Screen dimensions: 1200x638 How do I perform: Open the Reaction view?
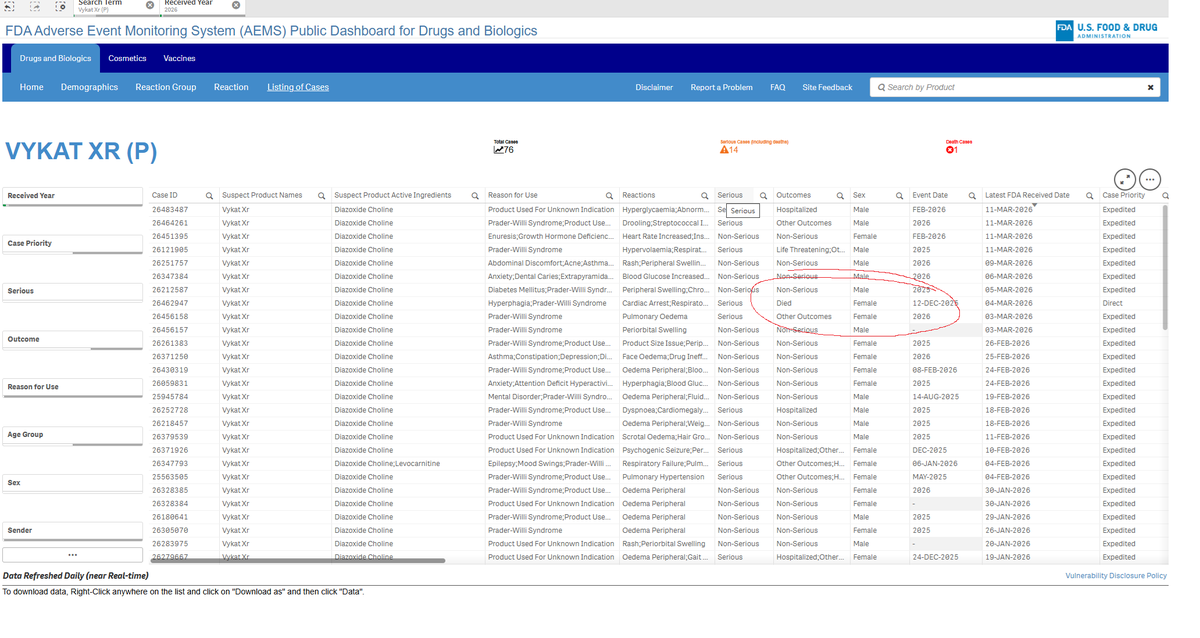click(231, 87)
